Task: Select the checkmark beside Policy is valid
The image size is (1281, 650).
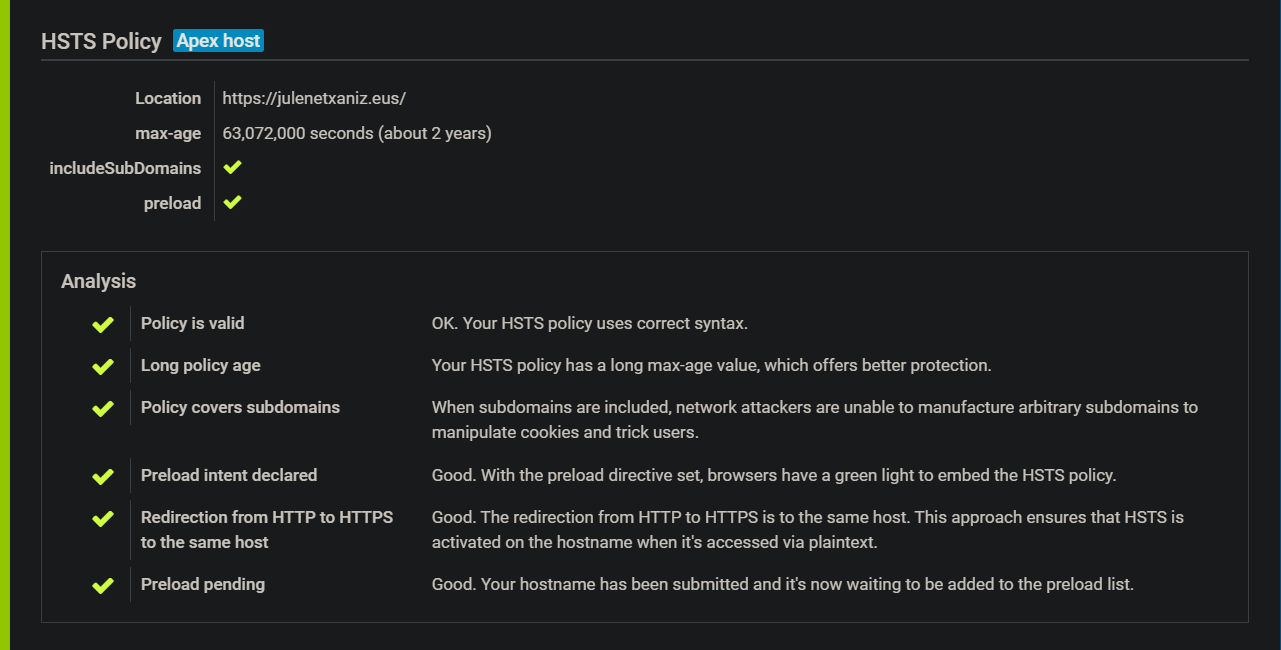Action: tap(101, 324)
